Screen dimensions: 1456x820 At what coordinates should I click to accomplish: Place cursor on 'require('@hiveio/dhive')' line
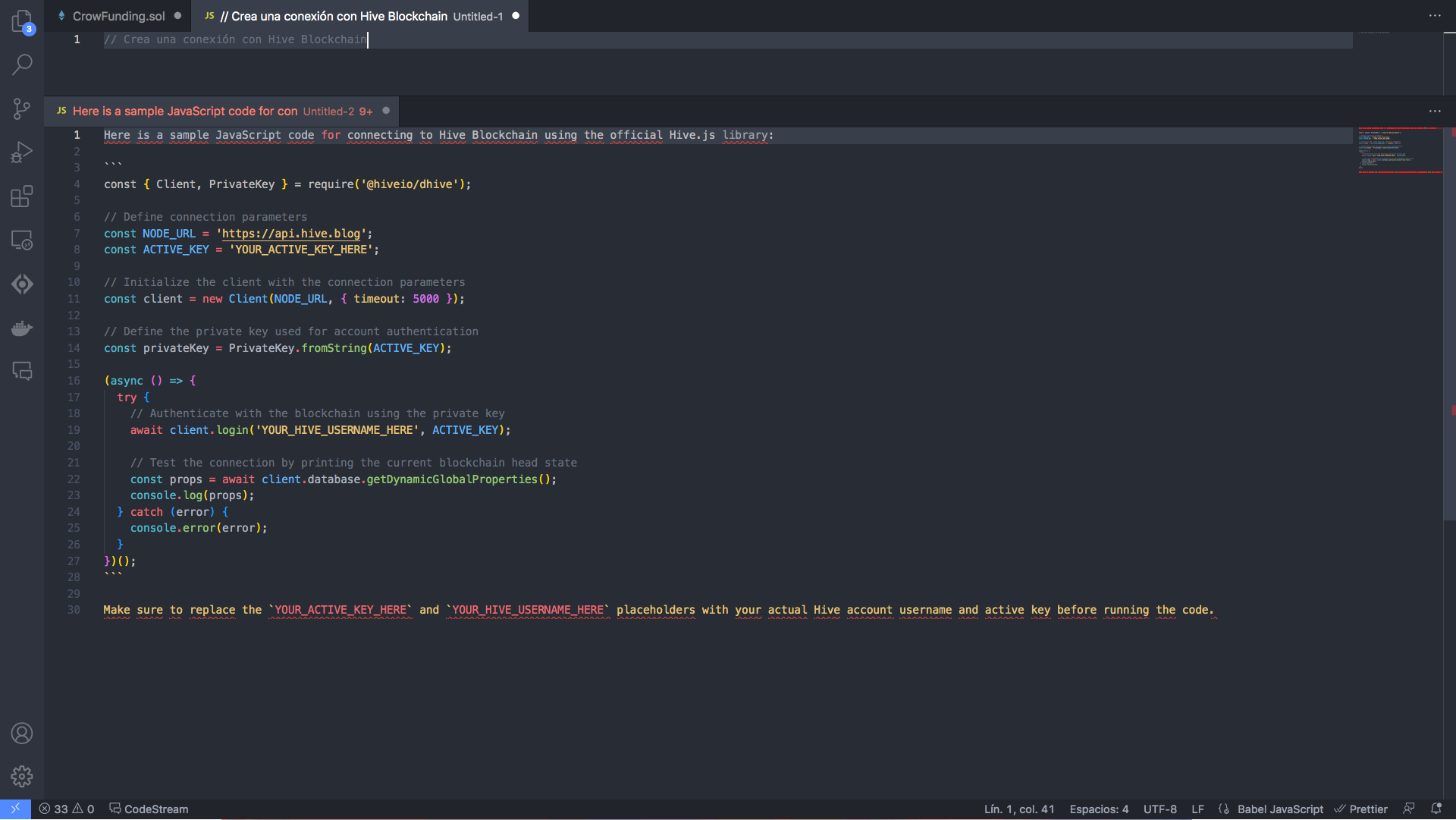point(287,184)
